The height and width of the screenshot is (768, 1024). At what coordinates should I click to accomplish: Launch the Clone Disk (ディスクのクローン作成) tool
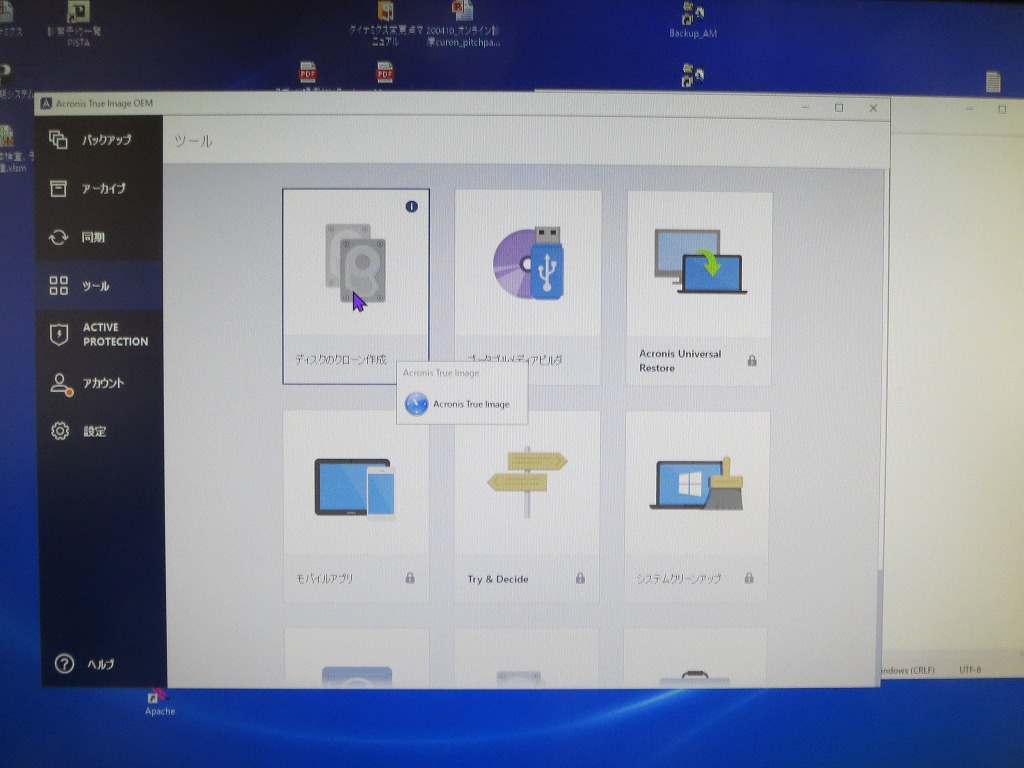pyautogui.click(x=356, y=287)
